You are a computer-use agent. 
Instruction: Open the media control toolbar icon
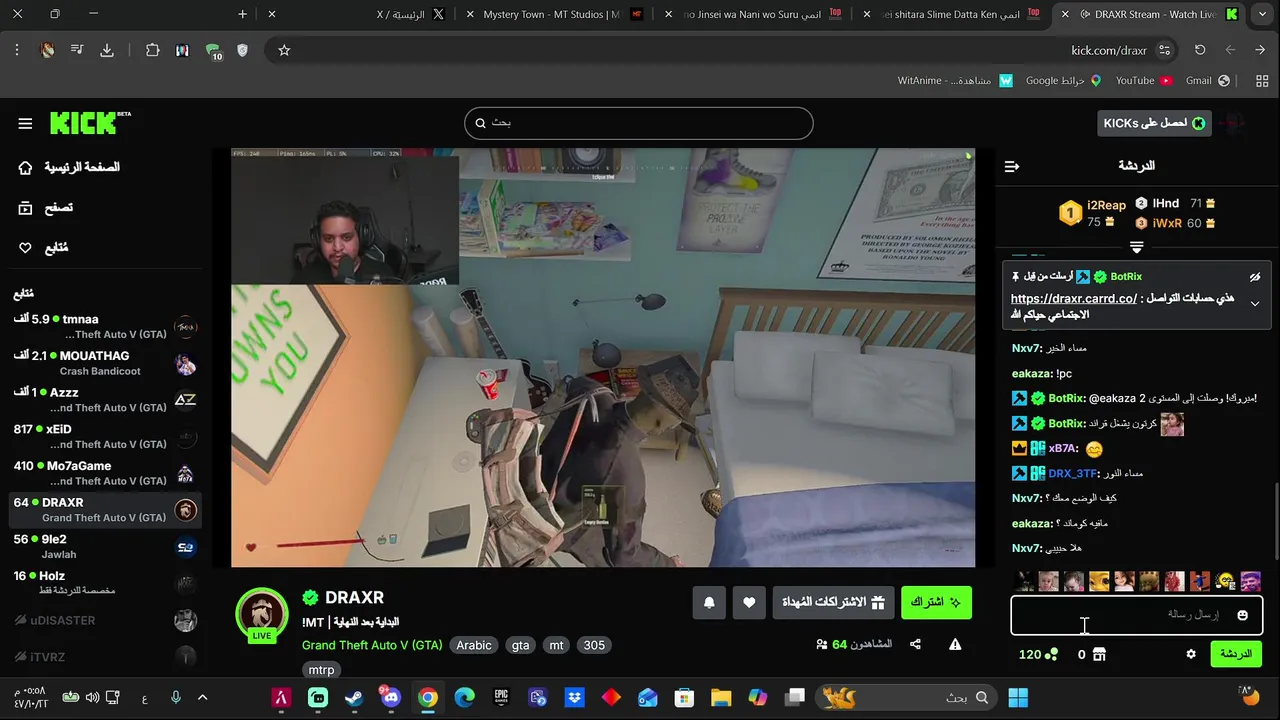[x=77, y=50]
